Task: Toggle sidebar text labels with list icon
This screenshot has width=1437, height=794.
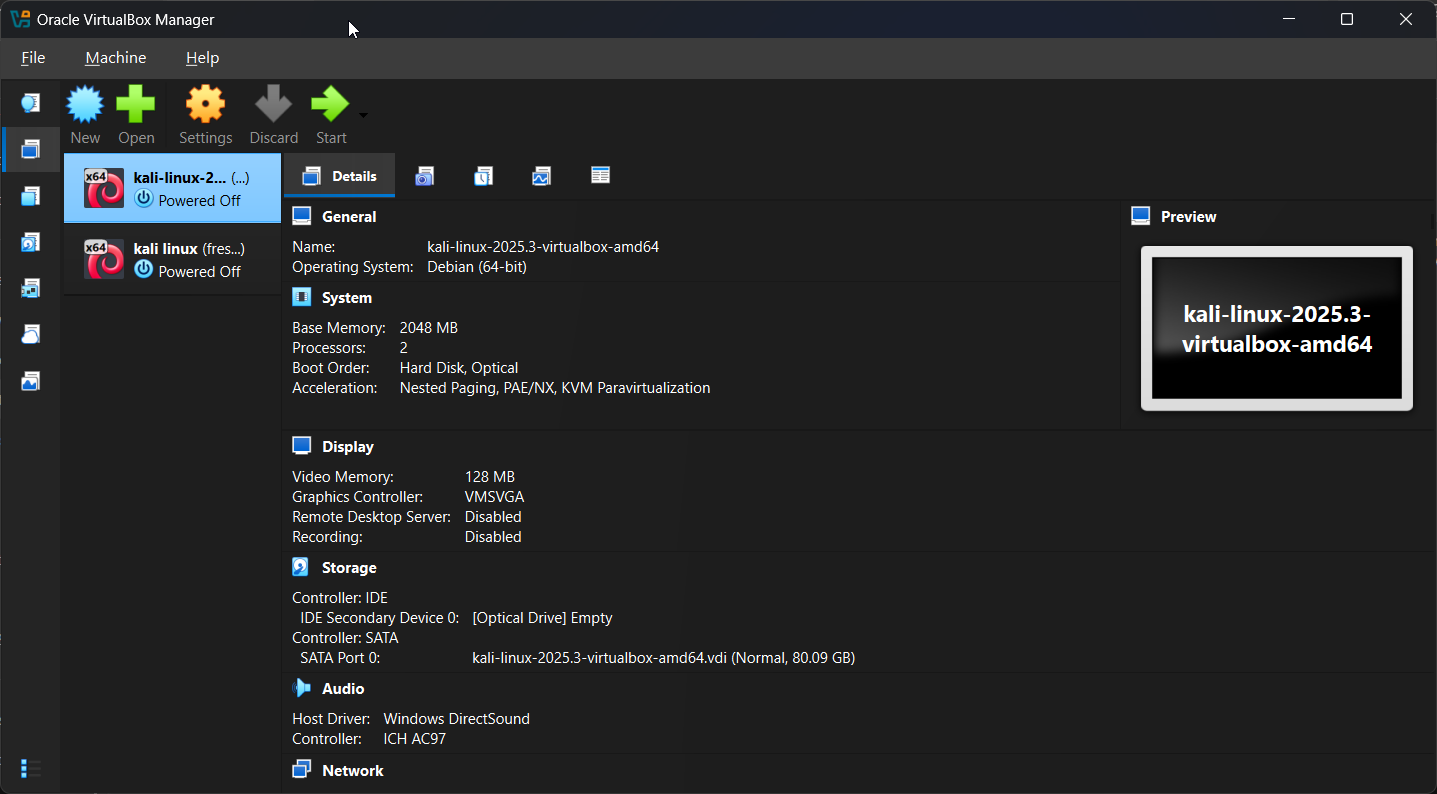Action: pos(31,768)
